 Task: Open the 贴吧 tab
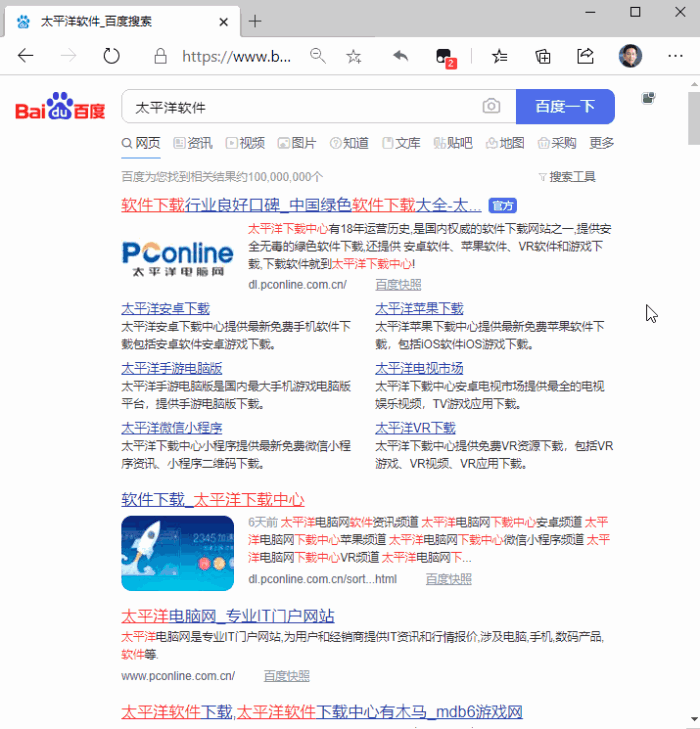(453, 143)
